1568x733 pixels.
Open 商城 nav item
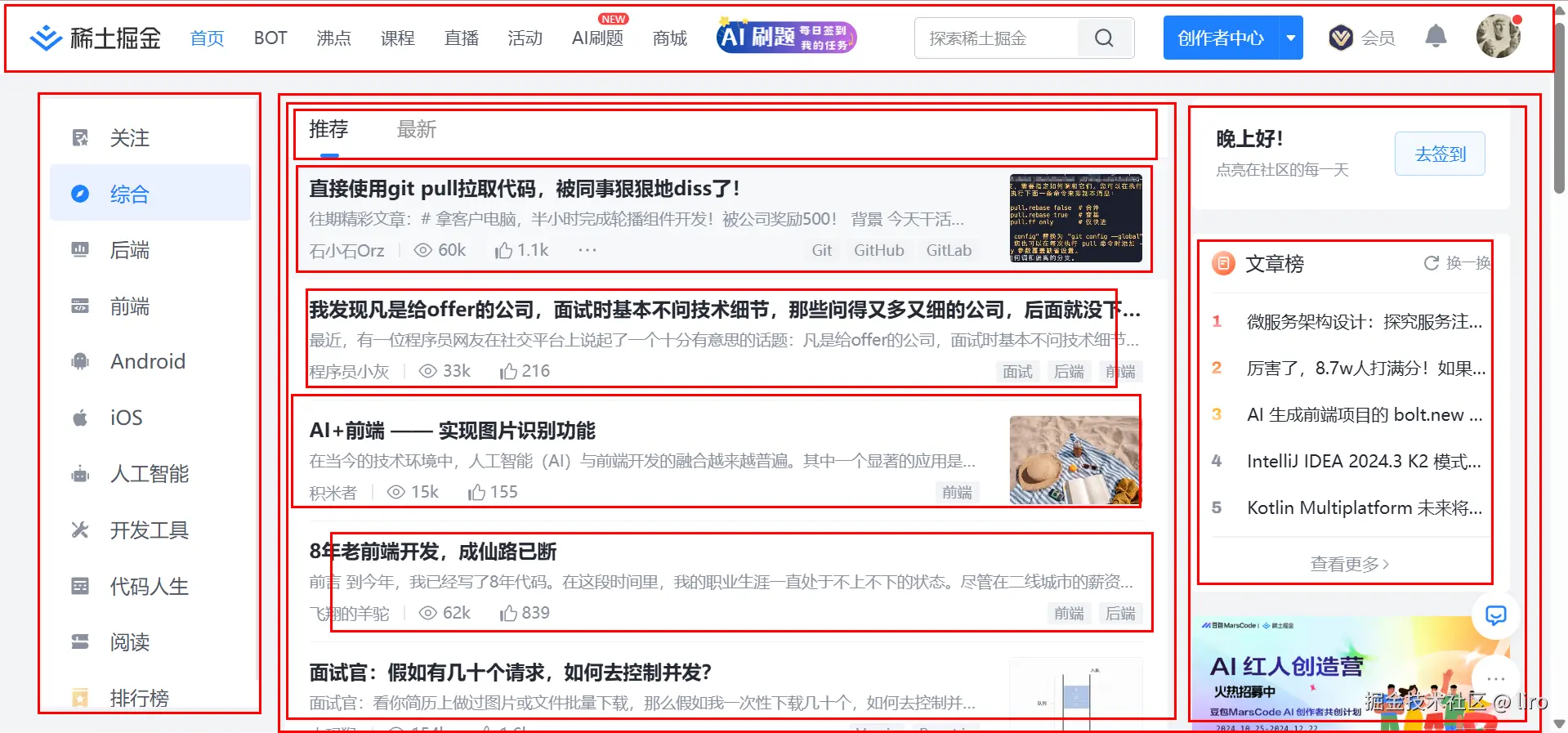click(670, 38)
